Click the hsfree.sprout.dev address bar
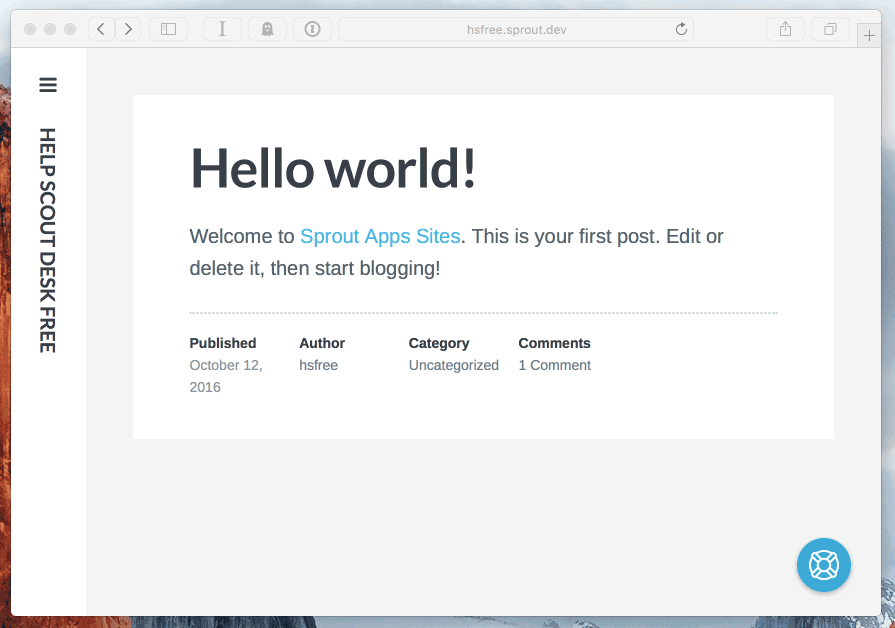 (516, 29)
